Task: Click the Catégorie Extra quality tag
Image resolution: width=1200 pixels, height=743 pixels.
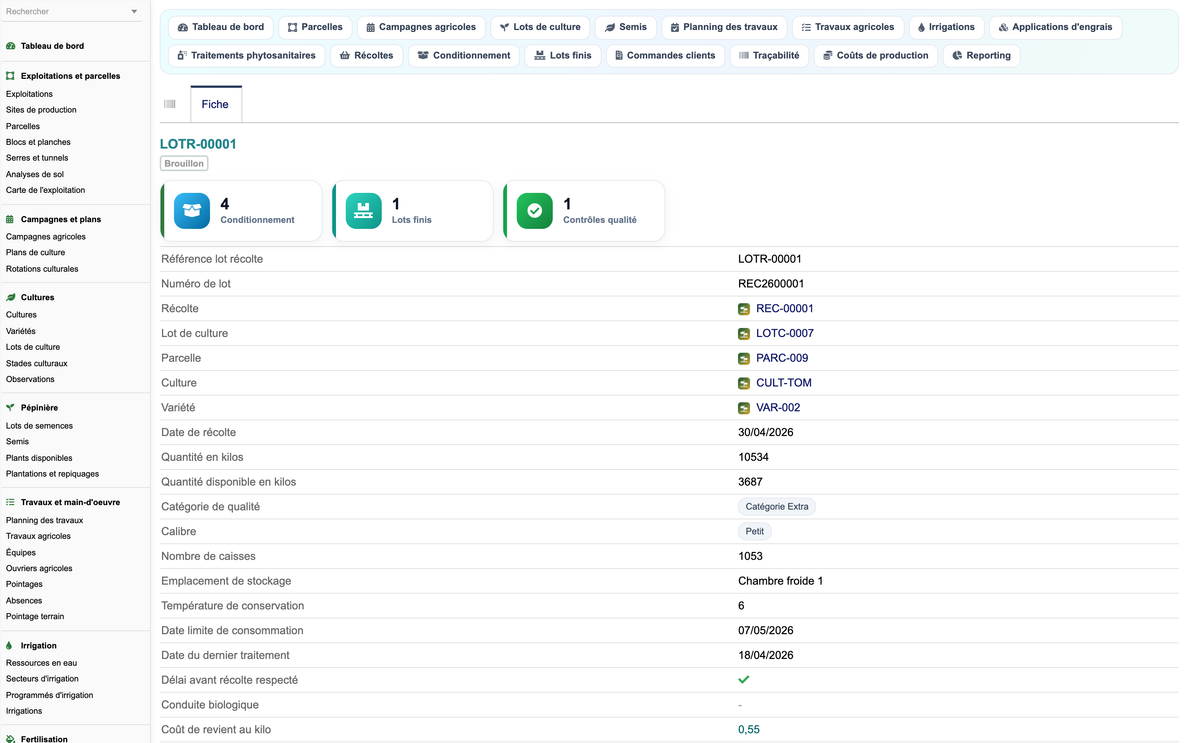Action: pyautogui.click(x=777, y=507)
